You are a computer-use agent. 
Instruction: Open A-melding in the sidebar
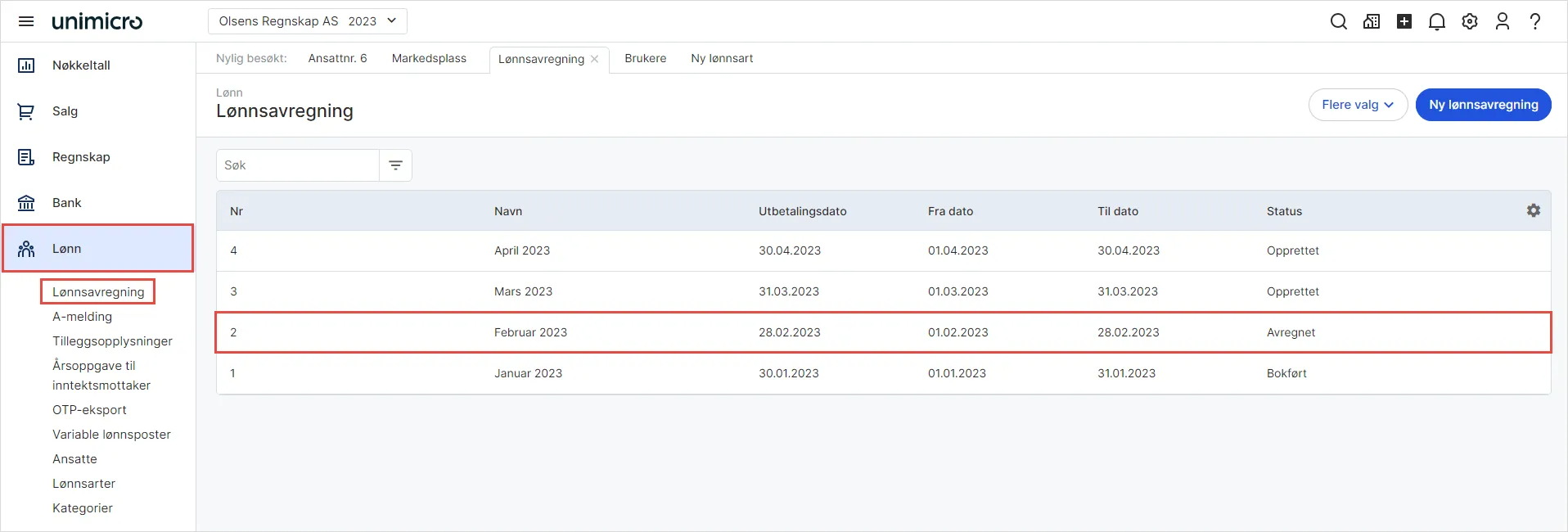click(83, 317)
